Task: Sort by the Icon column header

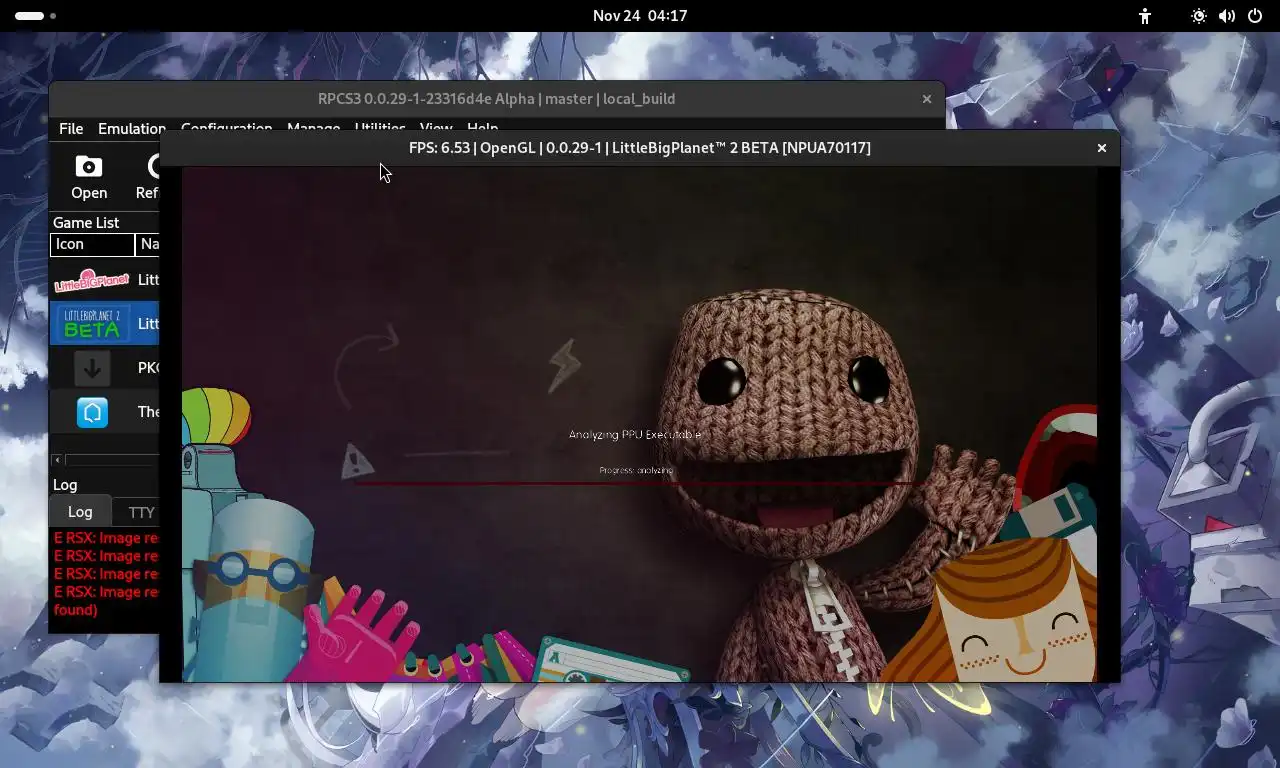Action: click(92, 244)
